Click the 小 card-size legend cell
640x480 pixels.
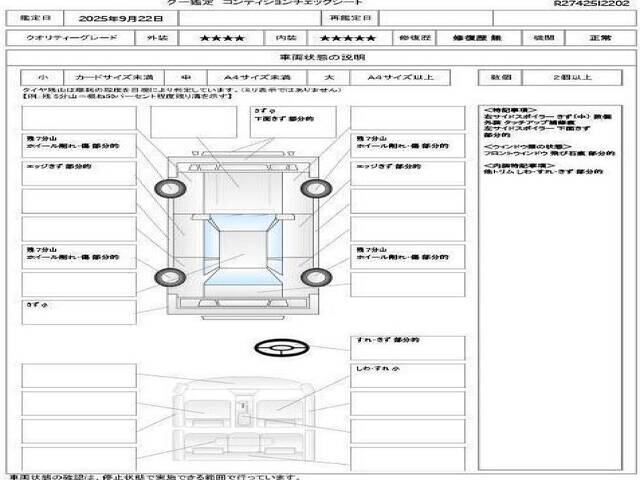click(x=42, y=77)
